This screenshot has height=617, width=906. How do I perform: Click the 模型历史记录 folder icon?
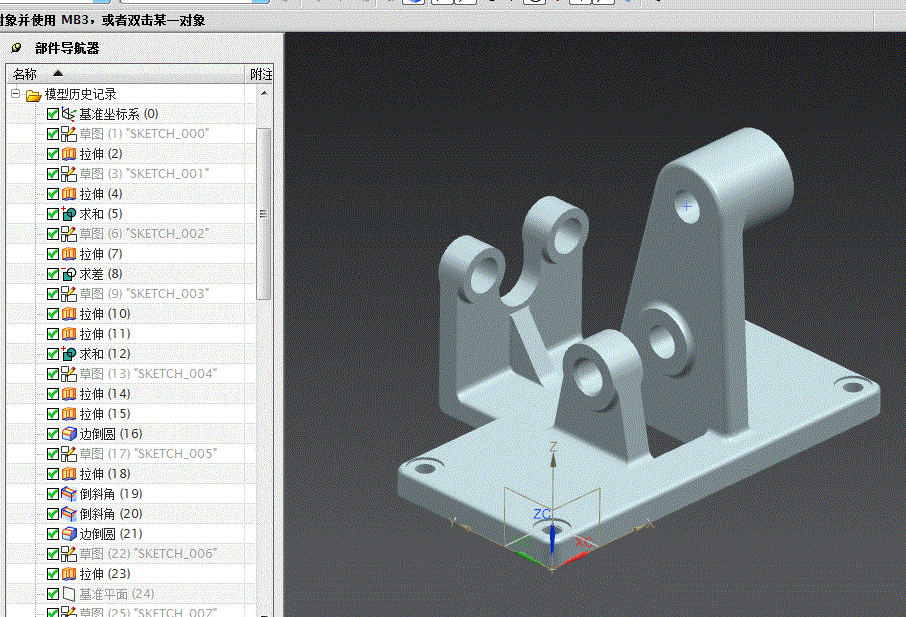tap(34, 95)
